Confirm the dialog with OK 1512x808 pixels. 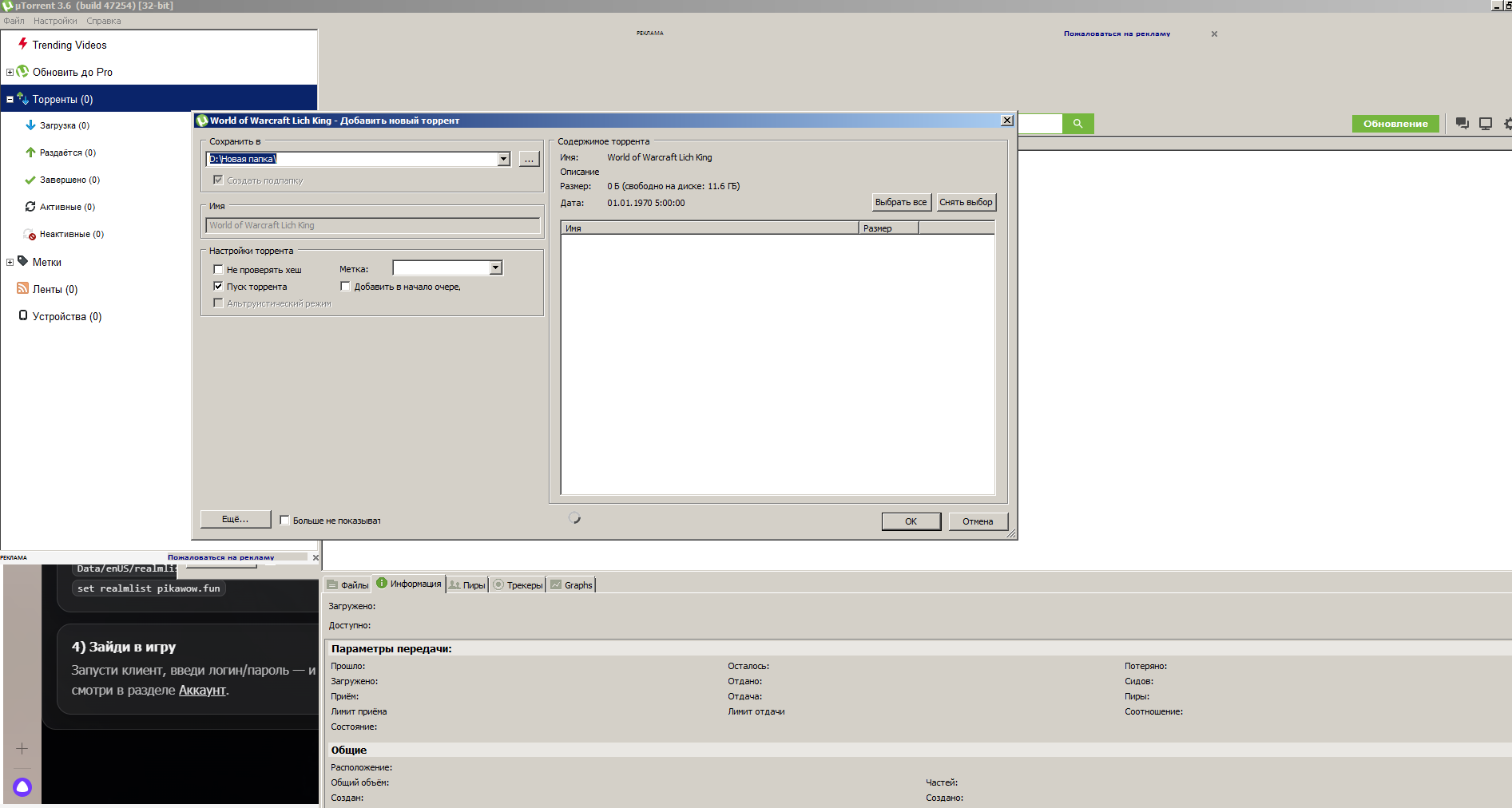(x=911, y=521)
